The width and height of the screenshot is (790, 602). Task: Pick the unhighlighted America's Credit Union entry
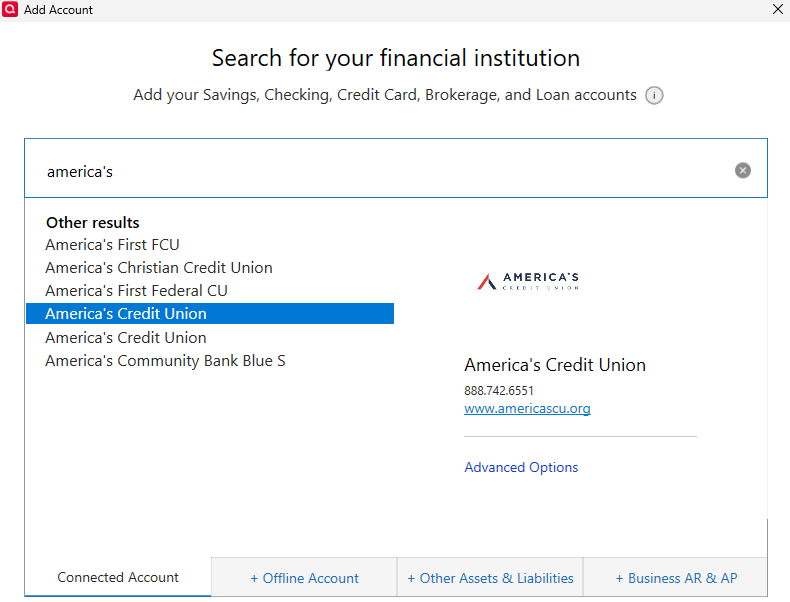126,337
